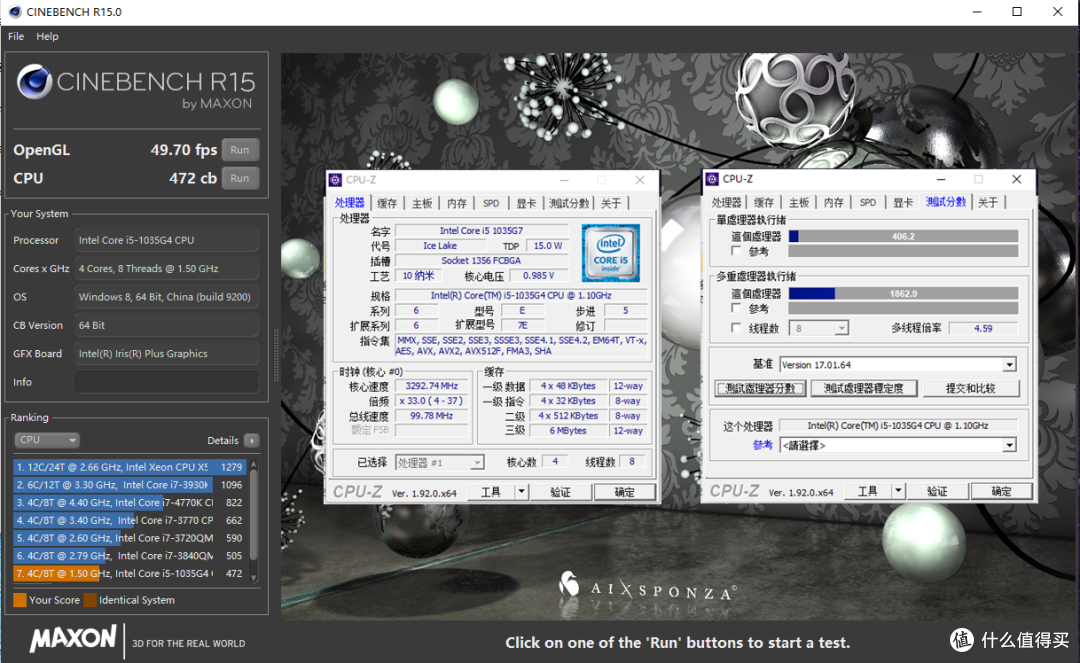
Task: Click single-thread score bar 406.2
Action: tap(903, 236)
